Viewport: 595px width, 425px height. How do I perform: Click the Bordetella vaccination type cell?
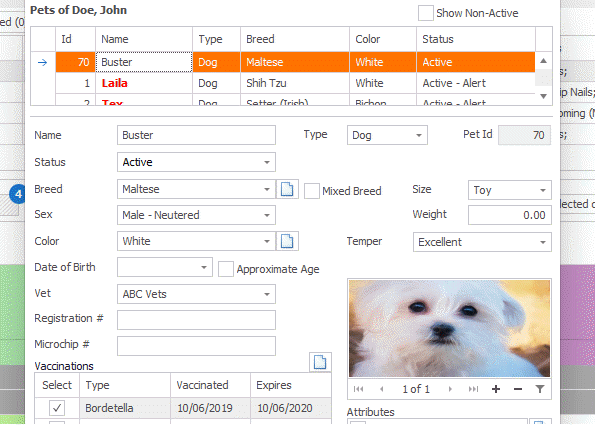pos(125,408)
